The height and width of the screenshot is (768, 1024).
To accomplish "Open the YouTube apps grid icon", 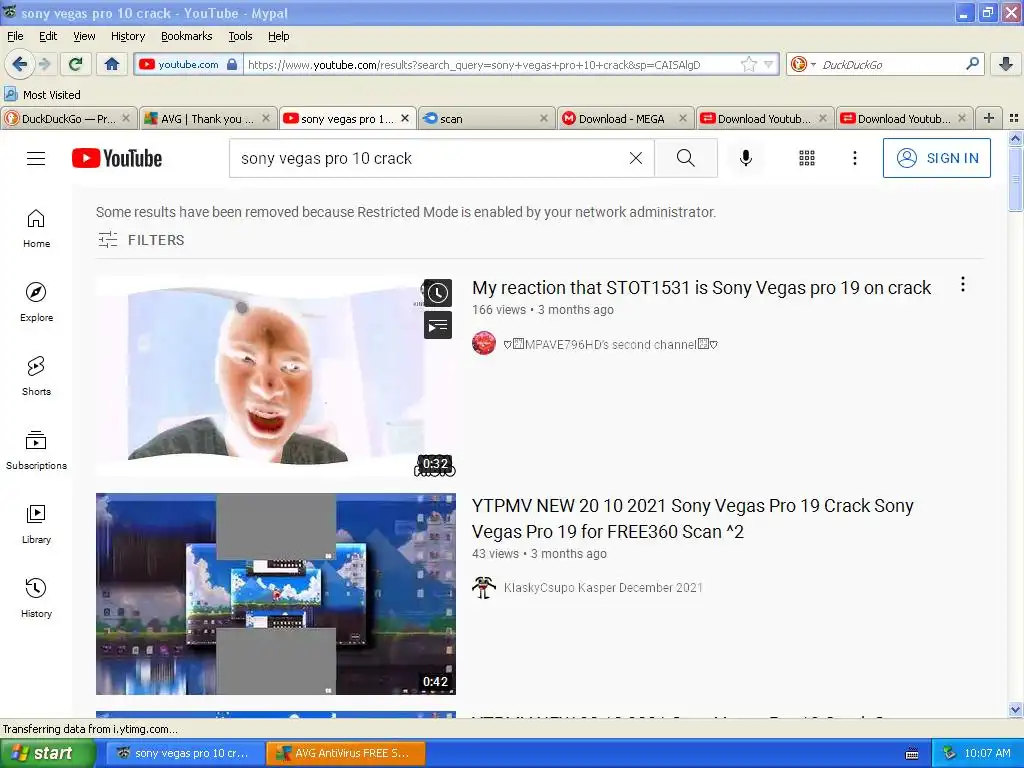I will 807,158.
